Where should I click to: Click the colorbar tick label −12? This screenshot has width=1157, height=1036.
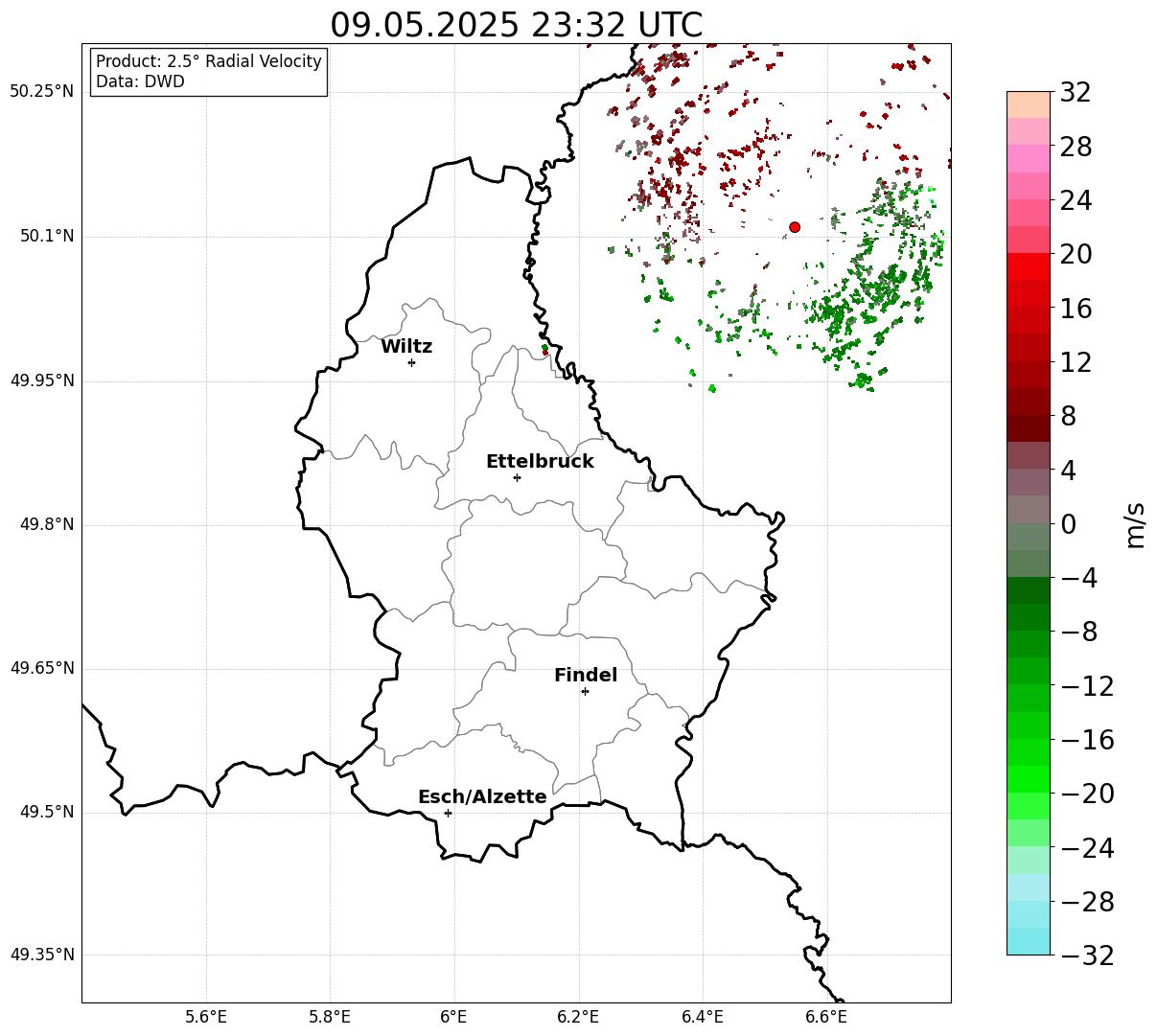tap(1087, 686)
